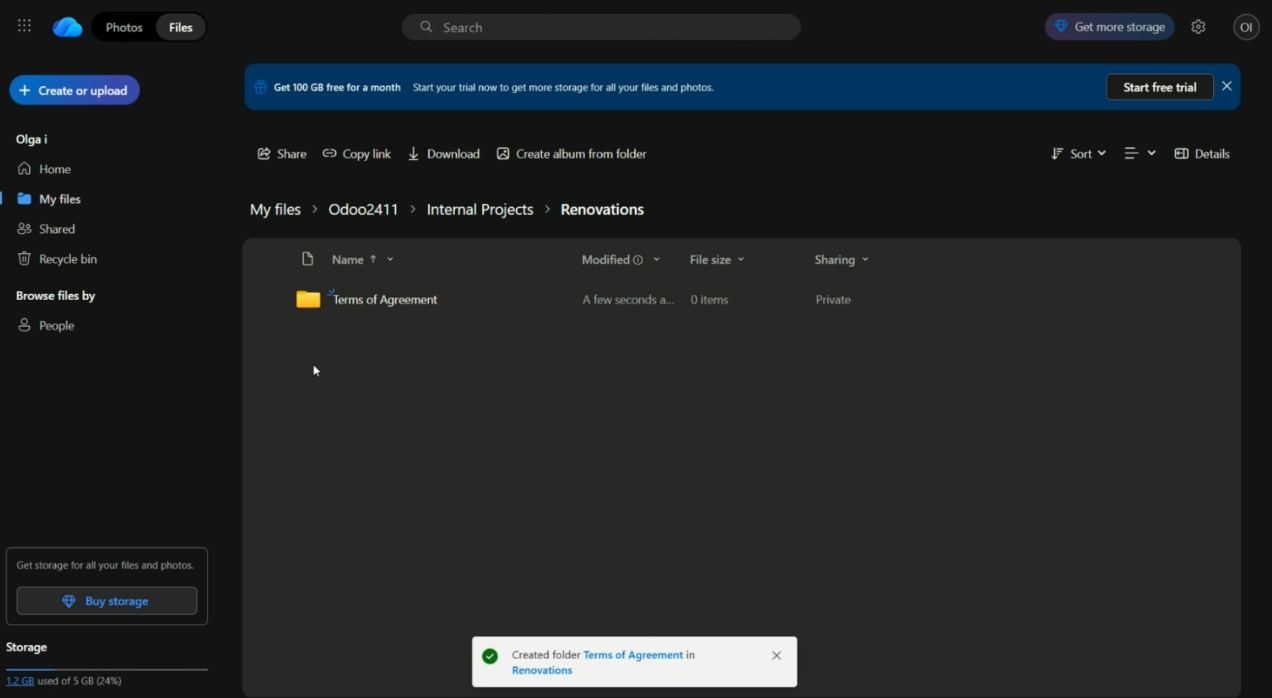This screenshot has height=698, width=1272.
Task: Open the app launcher grid icon
Action: [24, 27]
